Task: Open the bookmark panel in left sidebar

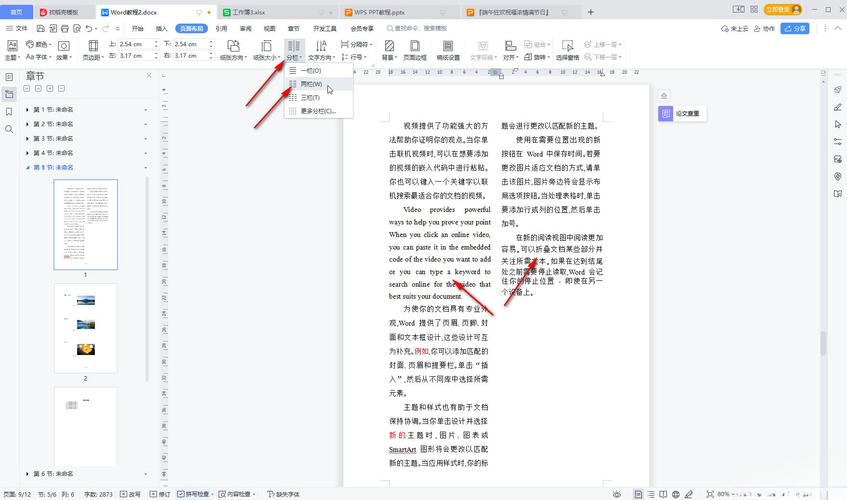Action: (x=9, y=112)
